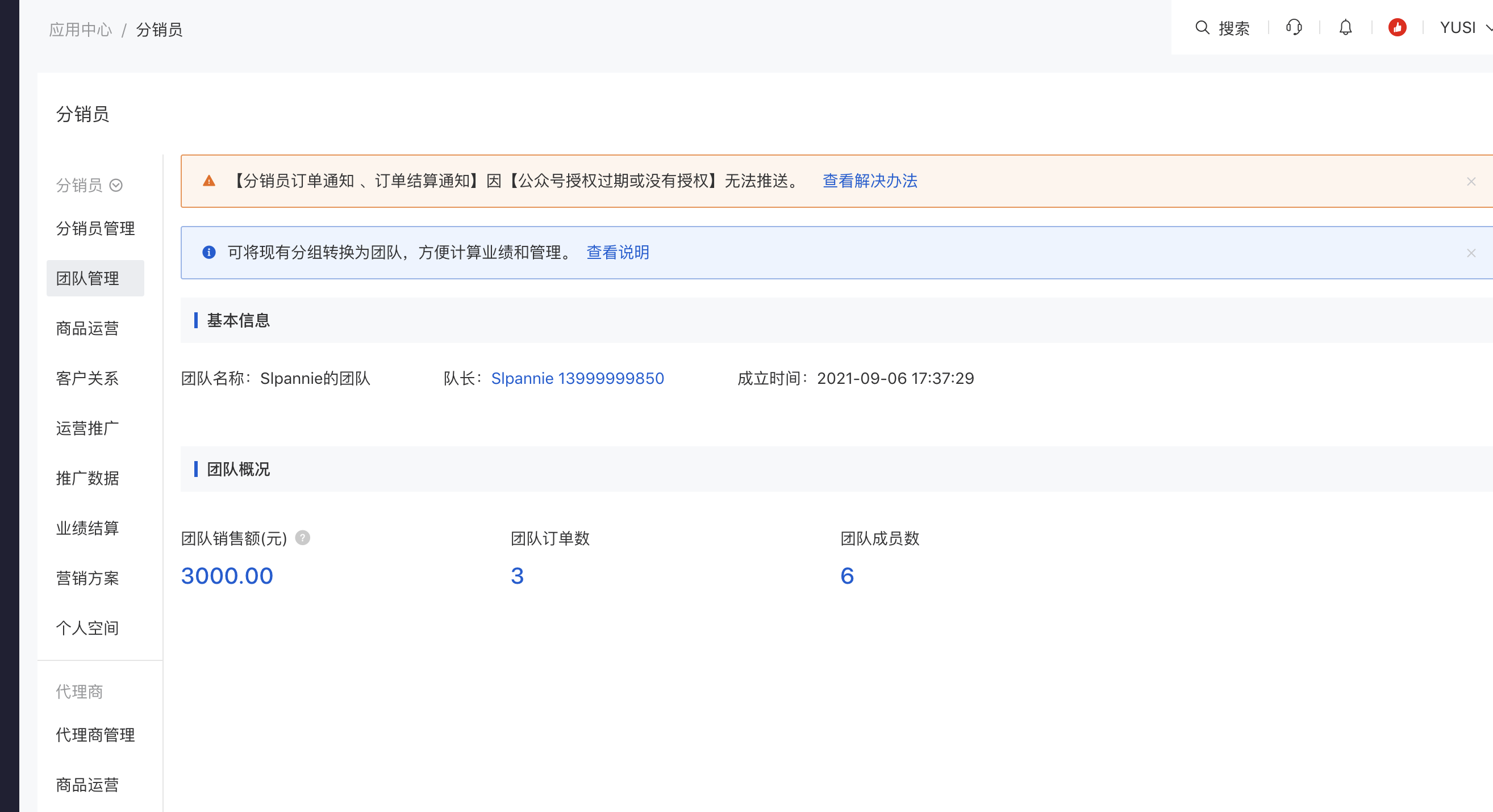Select 团队管理 sidebar item
Screen dimensions: 1493x812
point(88,279)
